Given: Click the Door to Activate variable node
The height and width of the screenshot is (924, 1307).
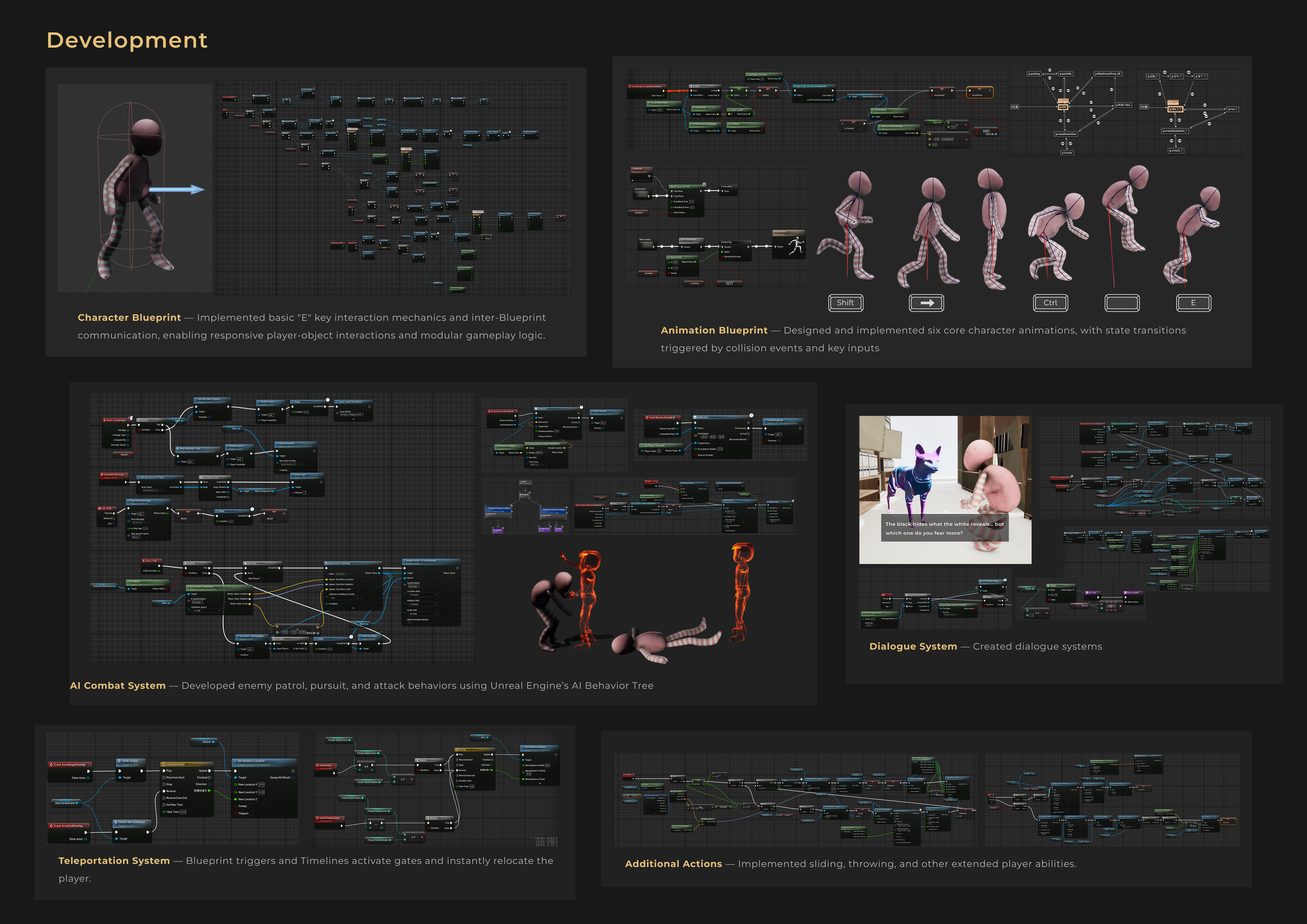Looking at the screenshot, I should click(x=66, y=803).
